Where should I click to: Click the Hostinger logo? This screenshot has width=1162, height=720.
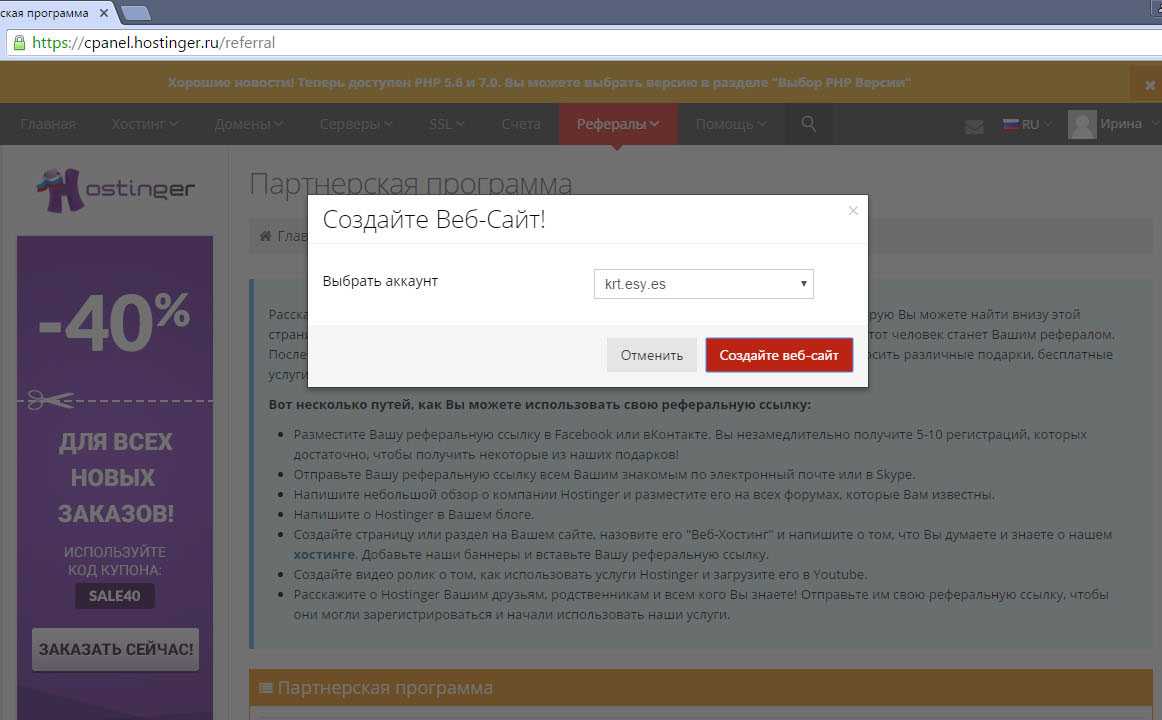(x=115, y=188)
